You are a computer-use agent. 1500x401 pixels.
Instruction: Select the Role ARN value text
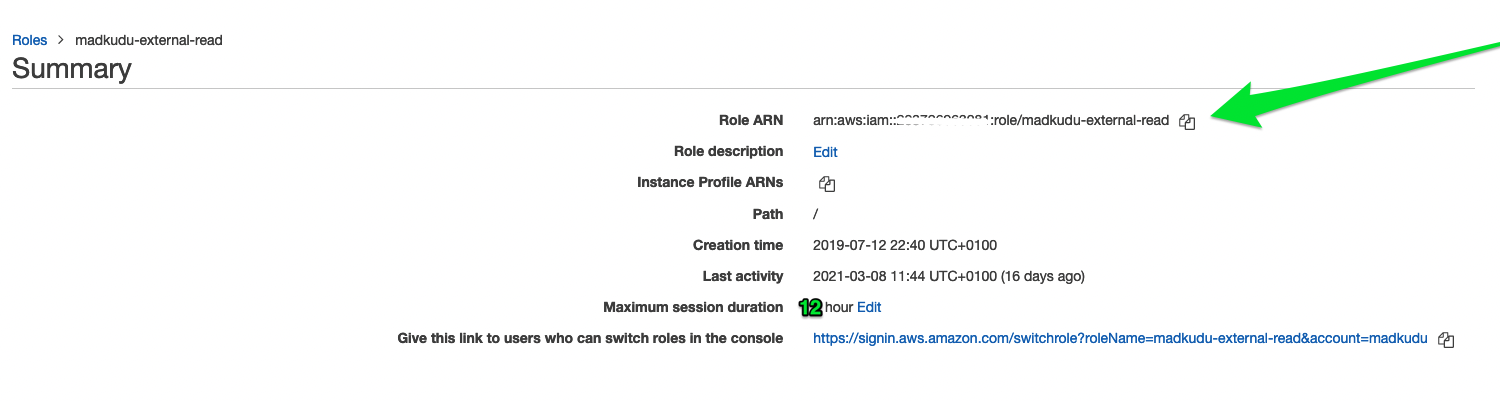pos(991,121)
